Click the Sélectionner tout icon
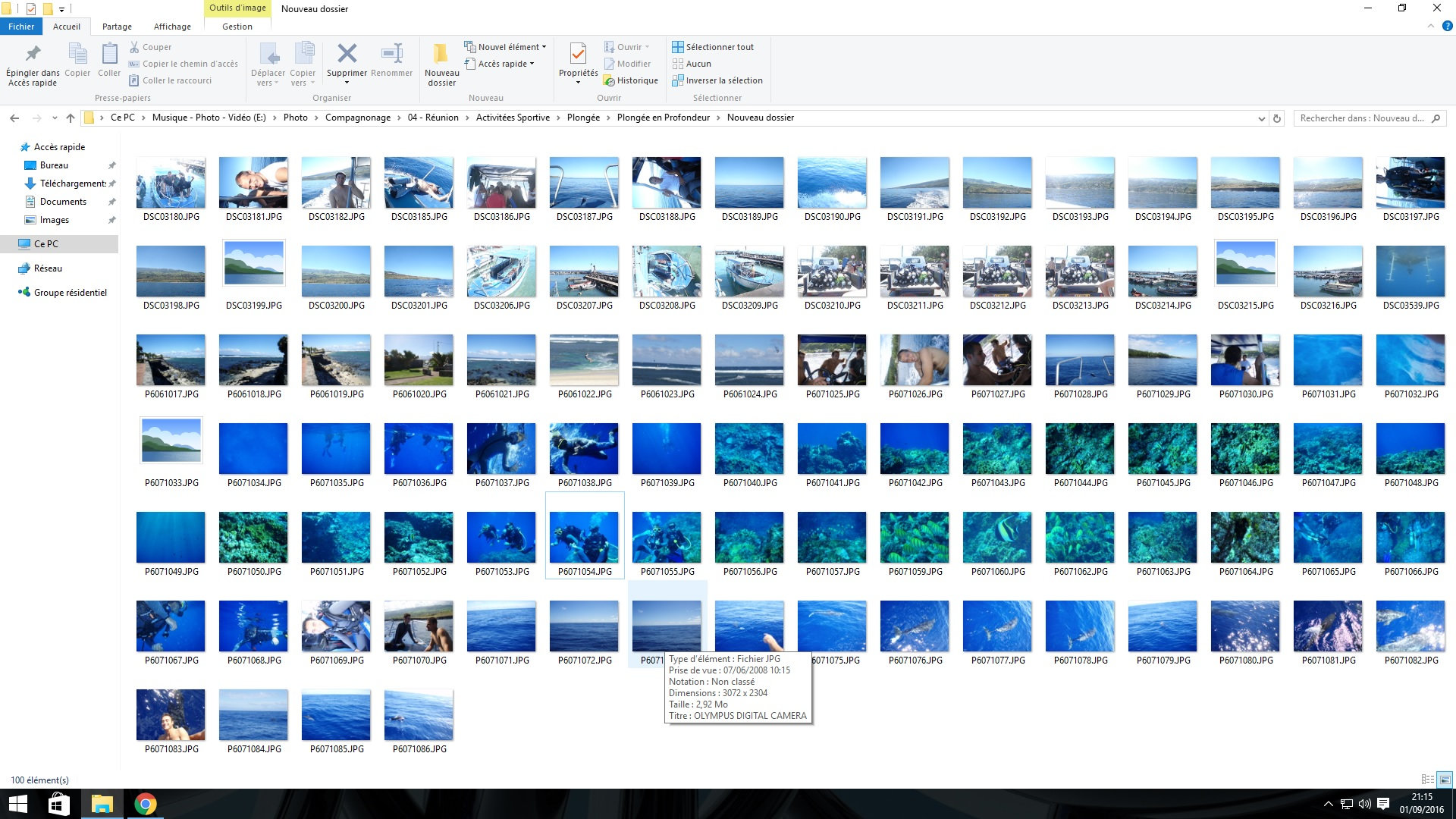Viewport: 1456px width, 819px height. click(x=678, y=47)
